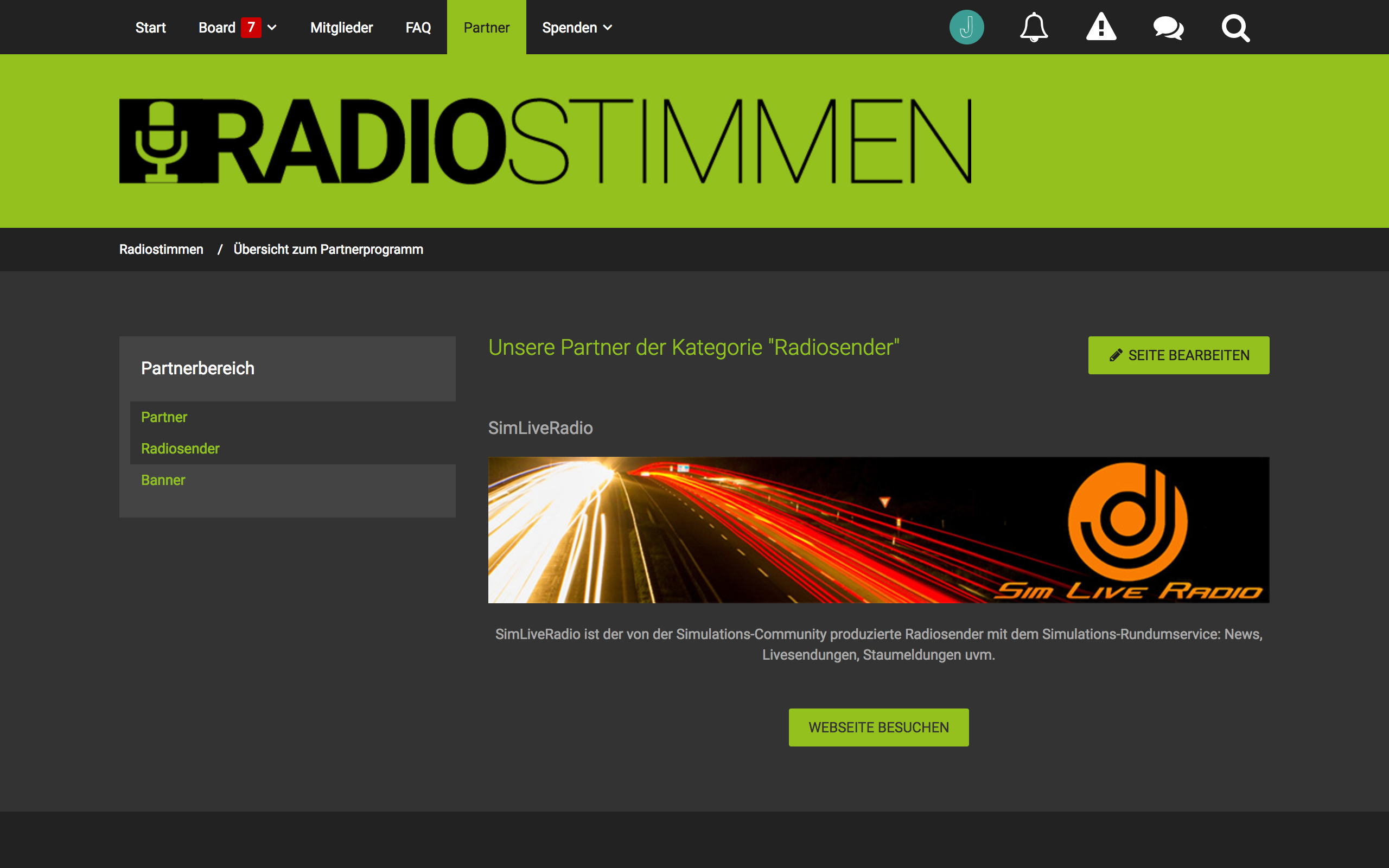Follow the Radiostimmen breadcrumb link
Viewport: 1389px width, 868px height.
click(161, 249)
